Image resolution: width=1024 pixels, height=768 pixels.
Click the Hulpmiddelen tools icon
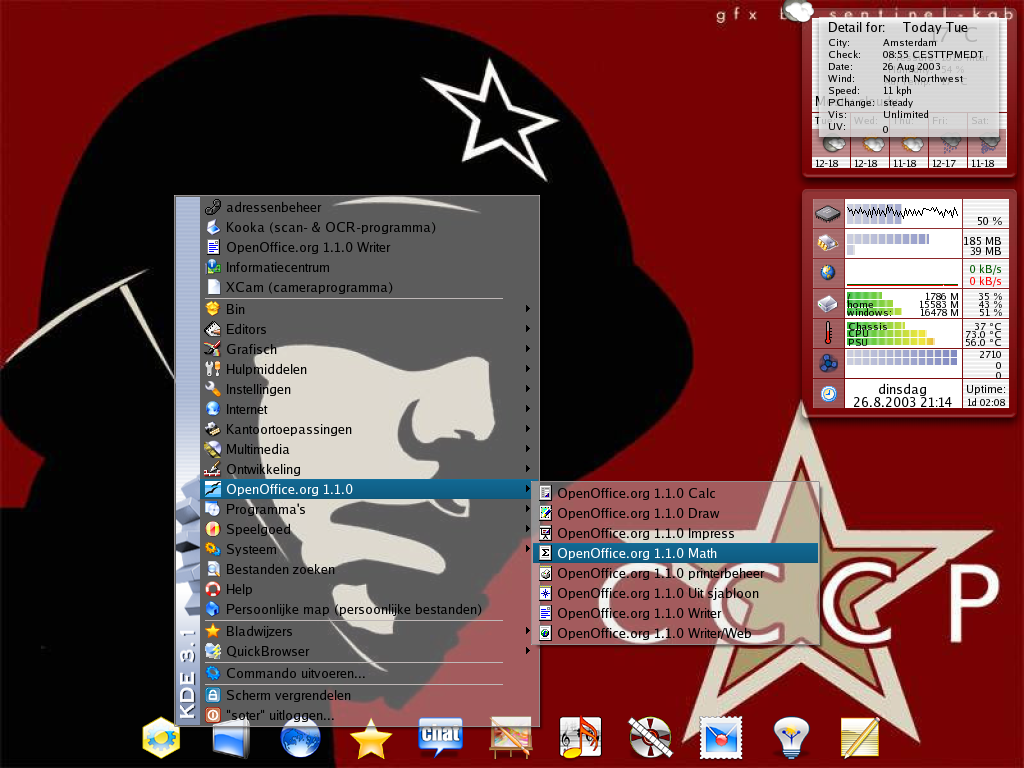[212, 369]
